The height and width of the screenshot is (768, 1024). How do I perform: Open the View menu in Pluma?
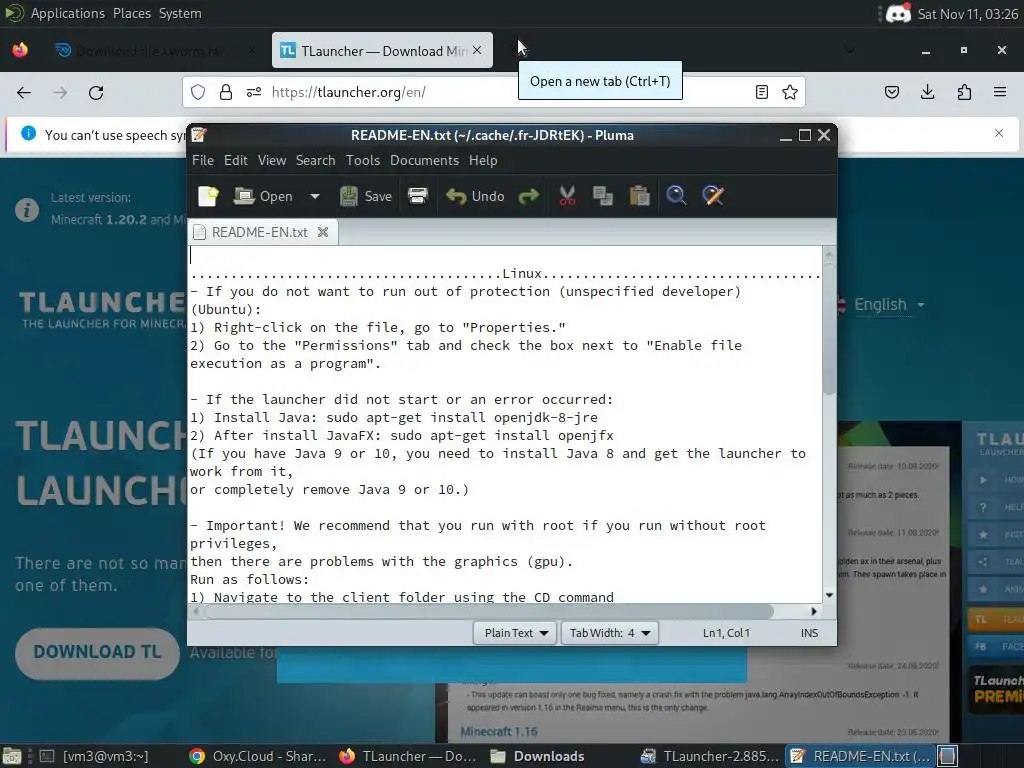pyautogui.click(x=272, y=160)
